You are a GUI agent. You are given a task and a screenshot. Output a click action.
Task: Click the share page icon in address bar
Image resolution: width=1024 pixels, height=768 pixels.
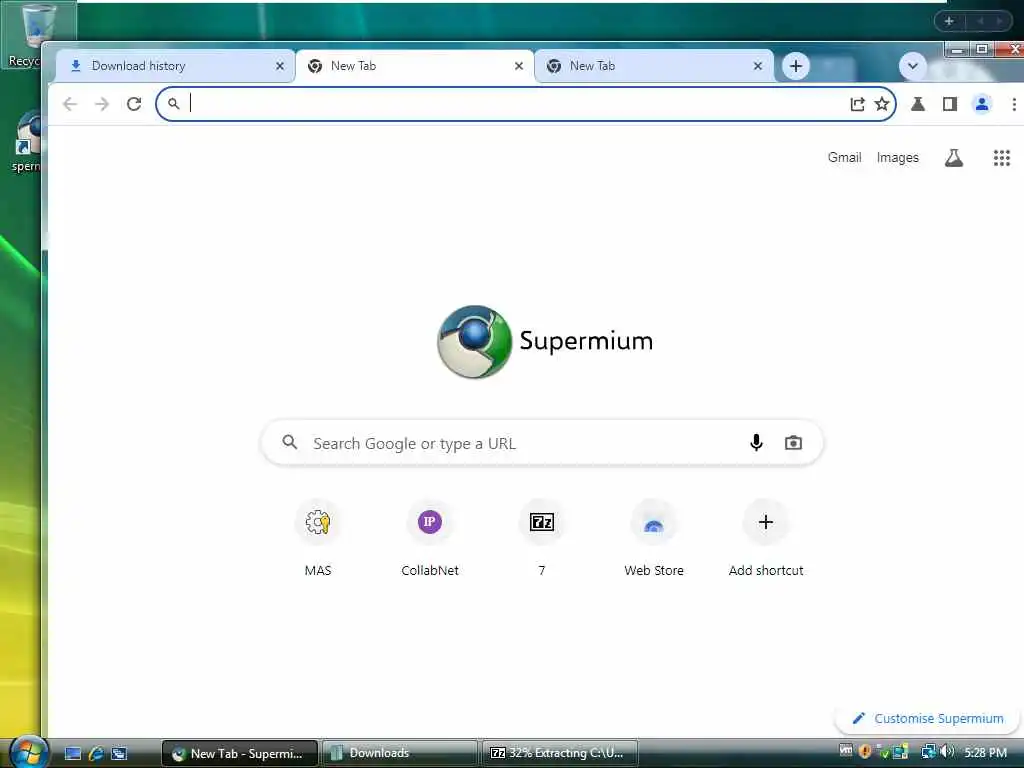click(x=857, y=104)
